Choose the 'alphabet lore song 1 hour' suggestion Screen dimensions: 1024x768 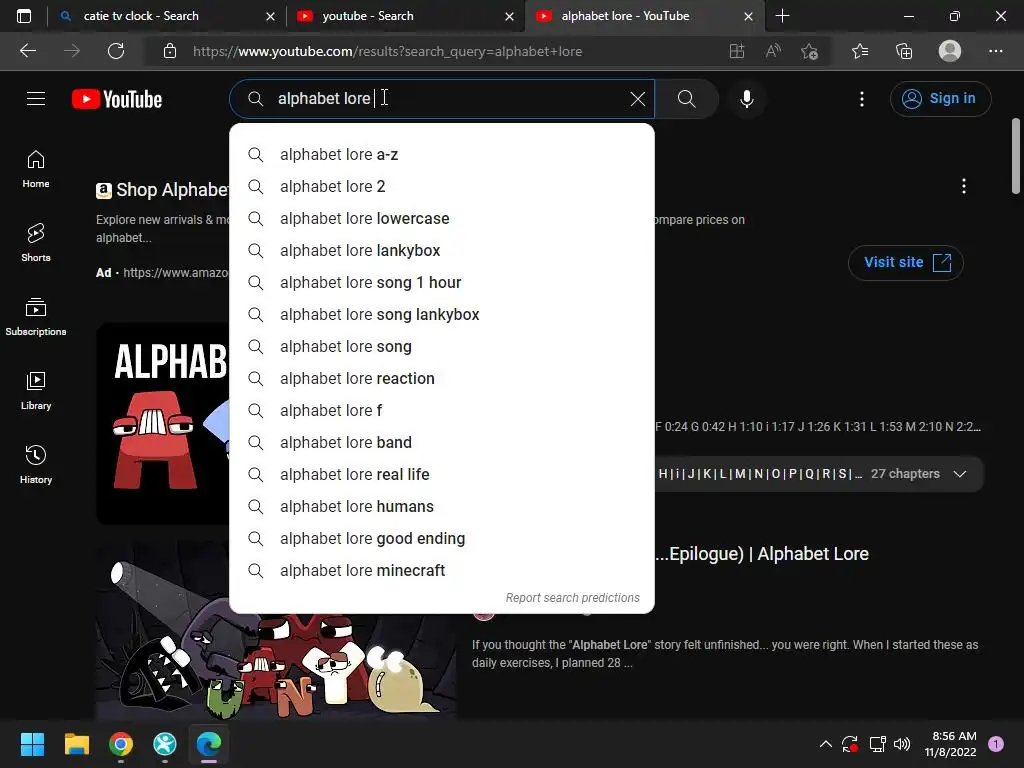442,283
